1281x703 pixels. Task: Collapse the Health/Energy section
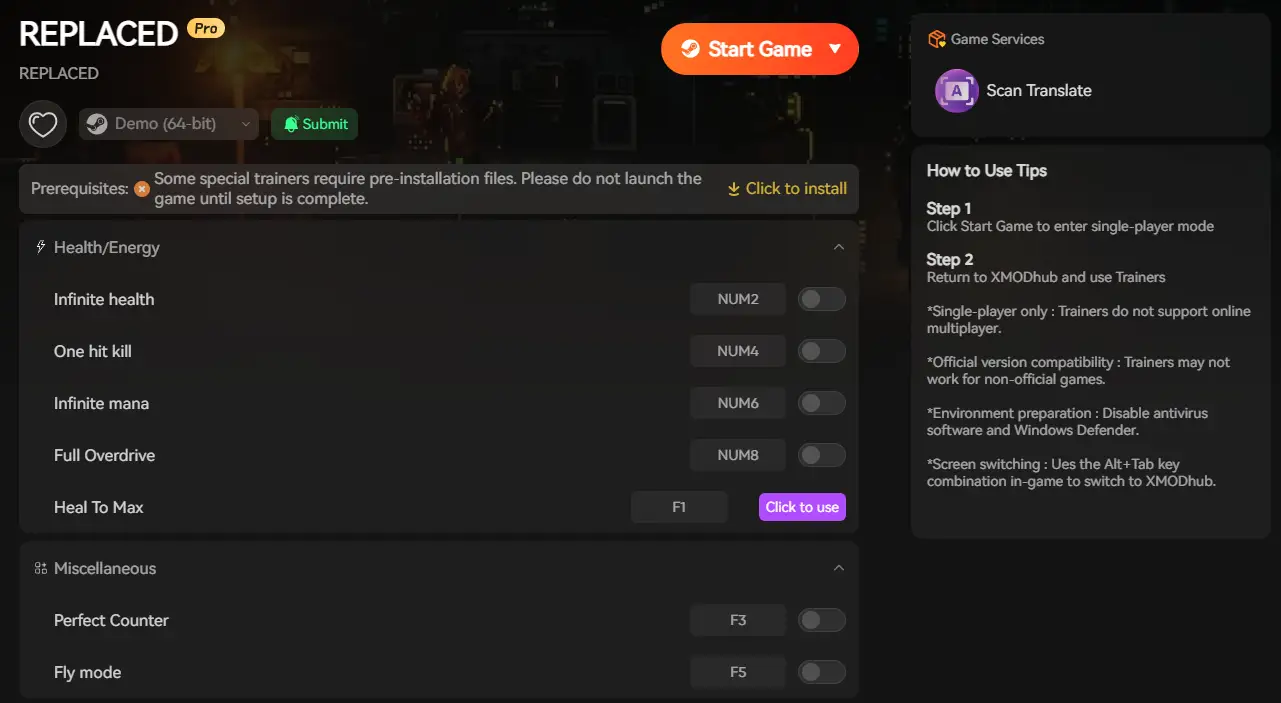click(839, 247)
